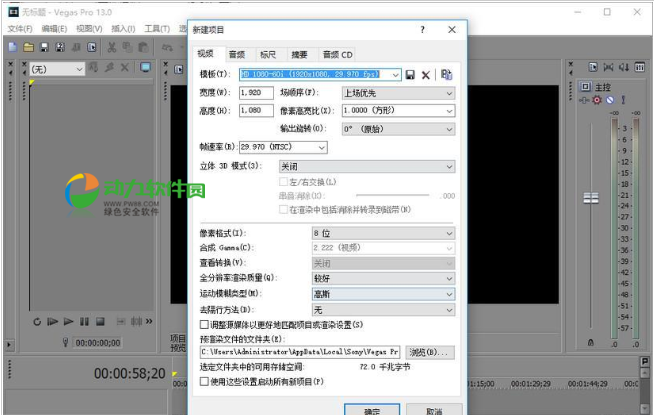Switch to the 音频 tab
This screenshot has height=415, width=654.
click(x=236, y=54)
